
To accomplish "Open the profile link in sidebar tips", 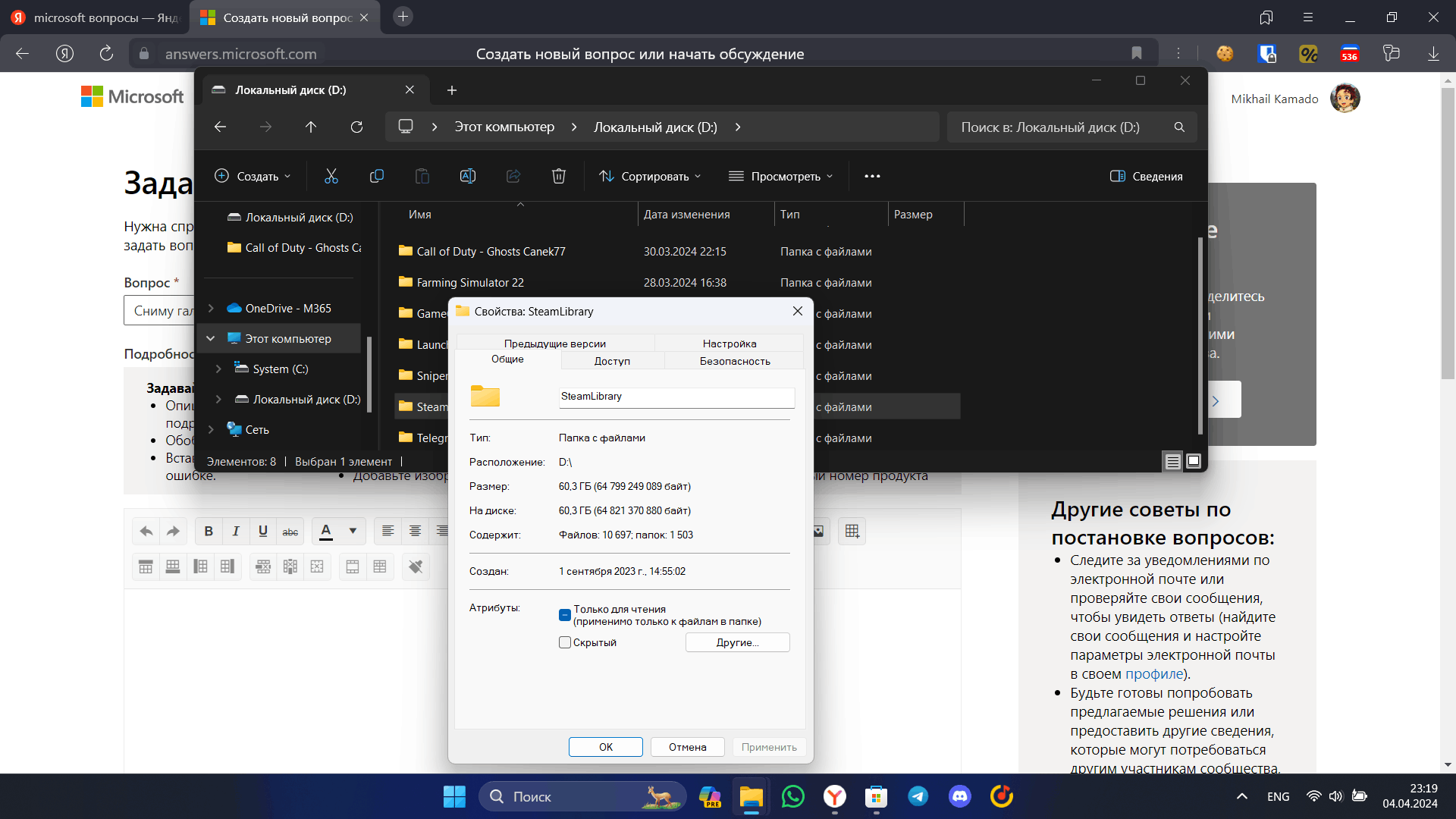I will [1154, 673].
